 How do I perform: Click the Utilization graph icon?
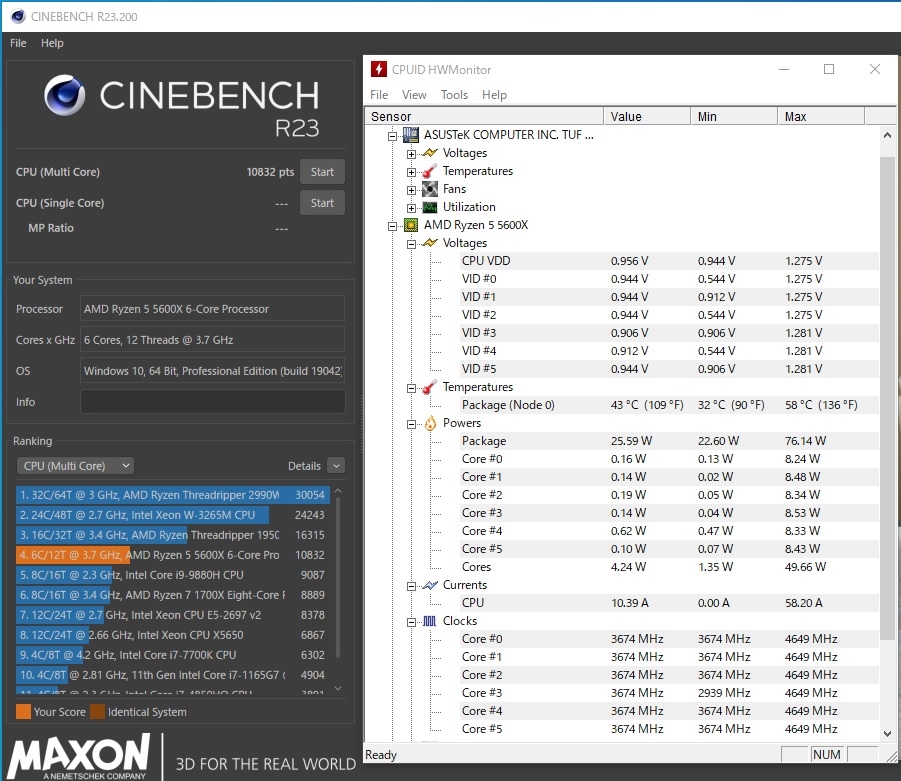[x=429, y=207]
